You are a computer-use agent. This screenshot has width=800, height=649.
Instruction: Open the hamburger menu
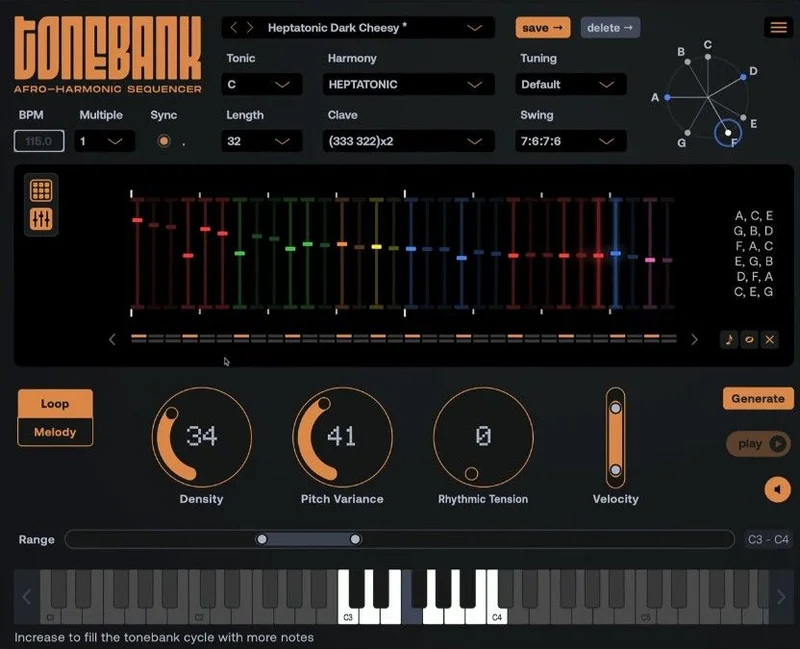(779, 27)
